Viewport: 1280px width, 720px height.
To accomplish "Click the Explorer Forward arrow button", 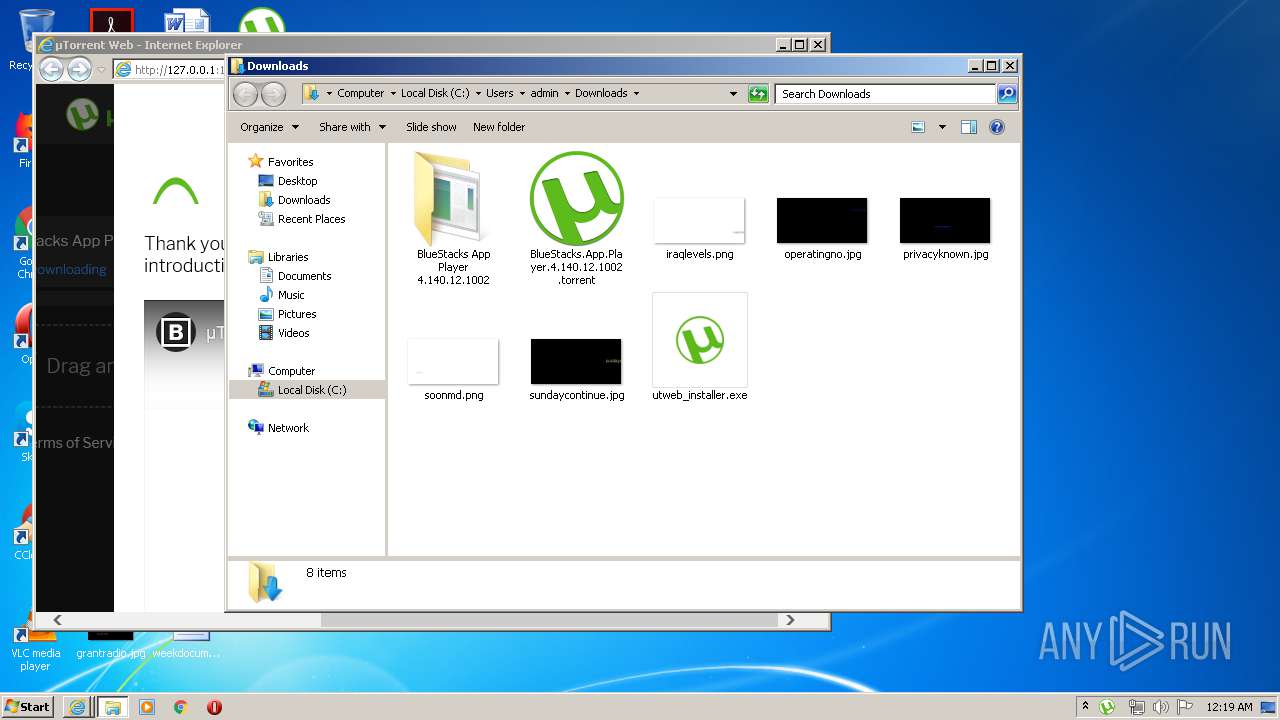I will (273, 94).
